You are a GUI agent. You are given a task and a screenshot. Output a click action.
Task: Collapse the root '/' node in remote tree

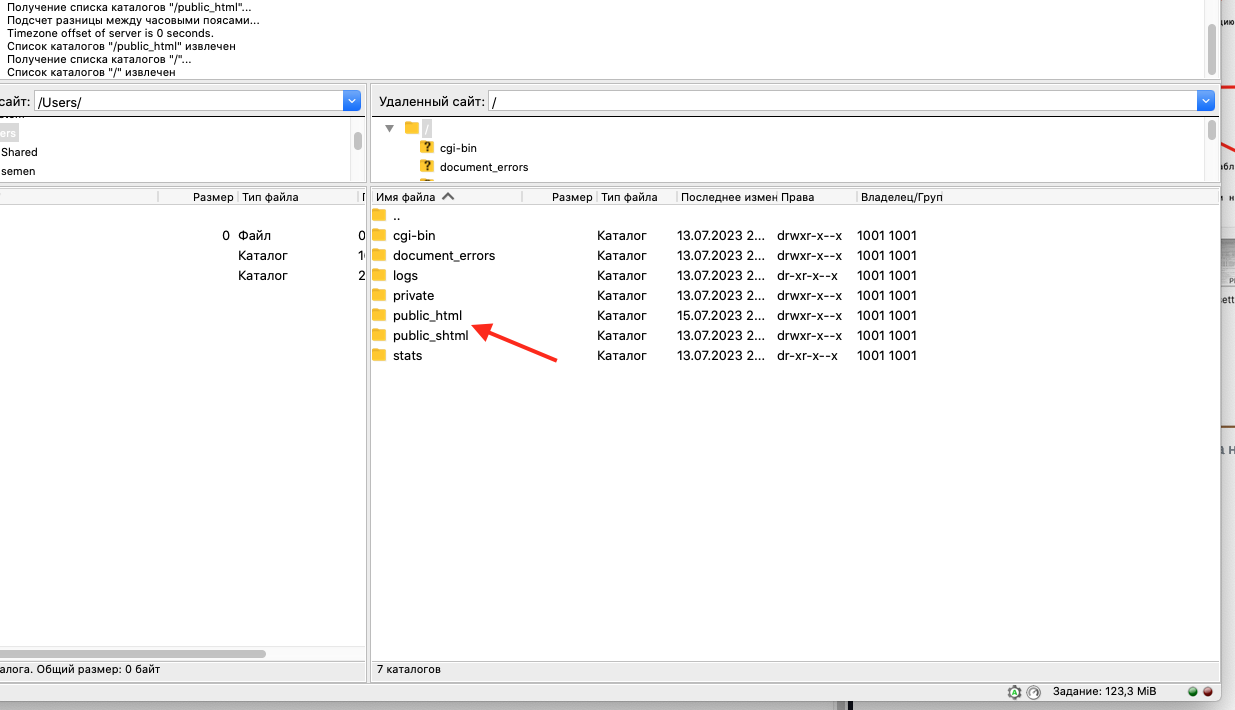(390, 128)
